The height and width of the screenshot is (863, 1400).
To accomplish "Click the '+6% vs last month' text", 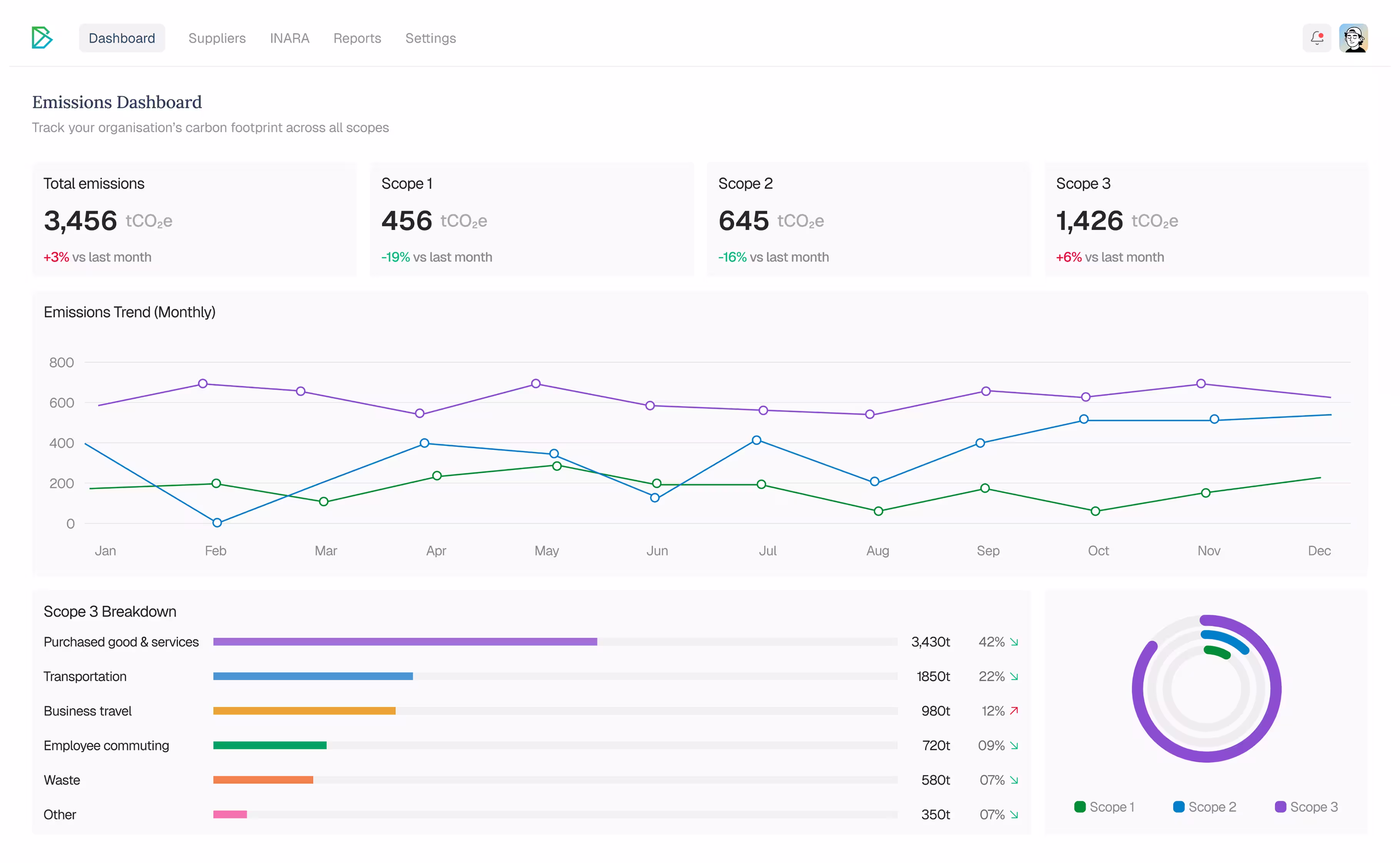I will [x=1110, y=257].
